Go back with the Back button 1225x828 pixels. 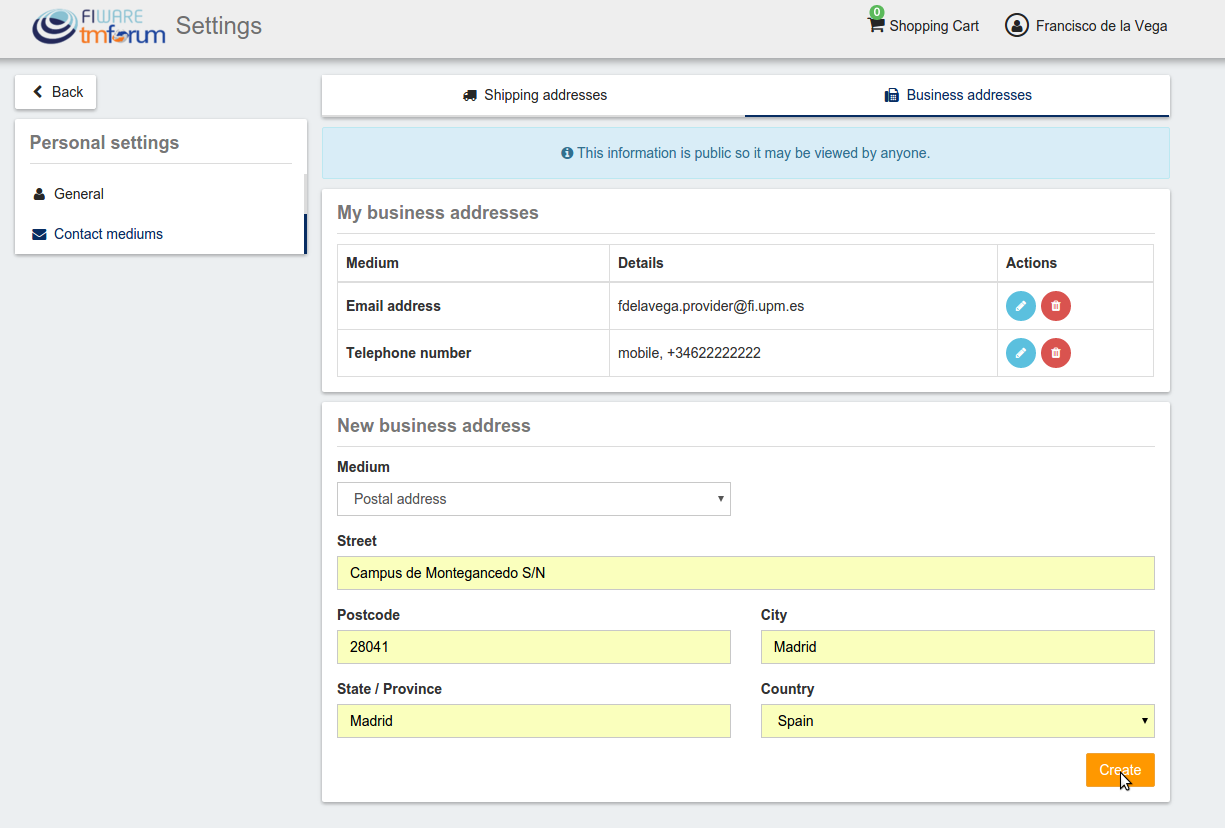coord(56,92)
